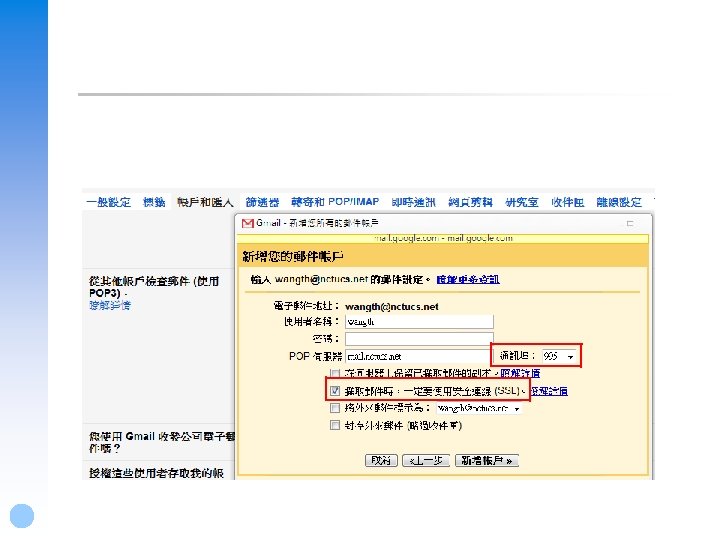Open learn-more link beside SSL option
Image resolution: width=720 pixels, height=540 pixels.
[549, 391]
